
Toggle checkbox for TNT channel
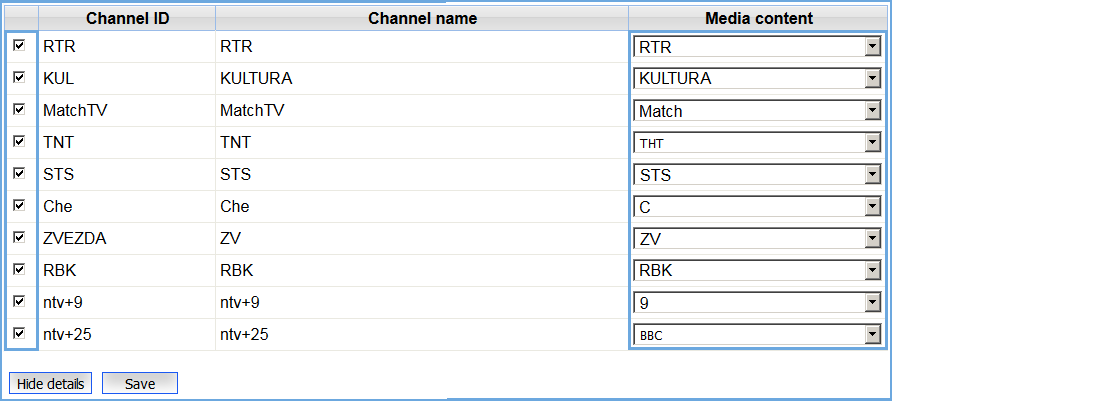coord(20,142)
